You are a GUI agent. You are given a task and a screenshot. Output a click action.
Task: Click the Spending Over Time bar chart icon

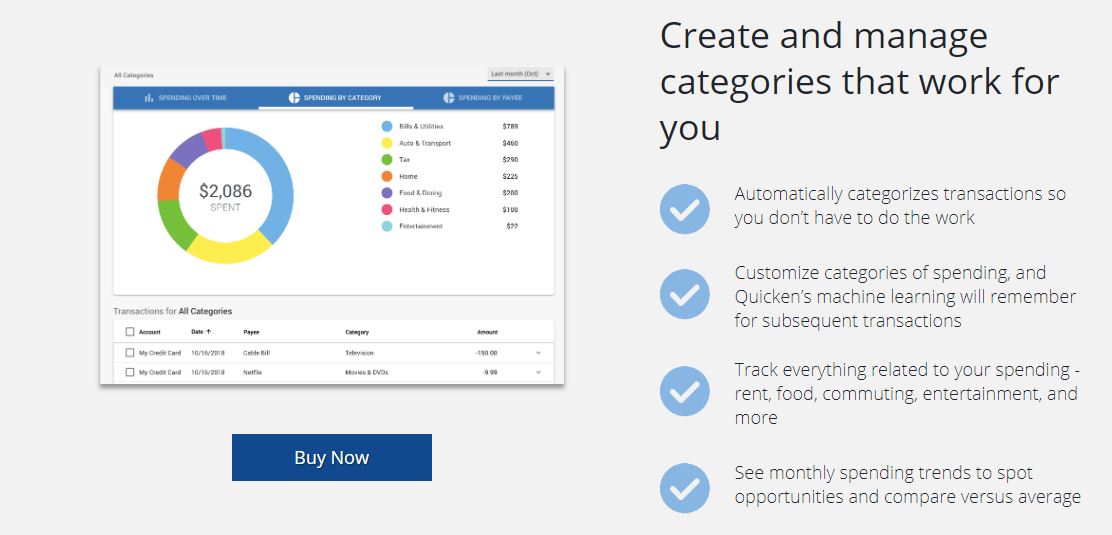149,98
